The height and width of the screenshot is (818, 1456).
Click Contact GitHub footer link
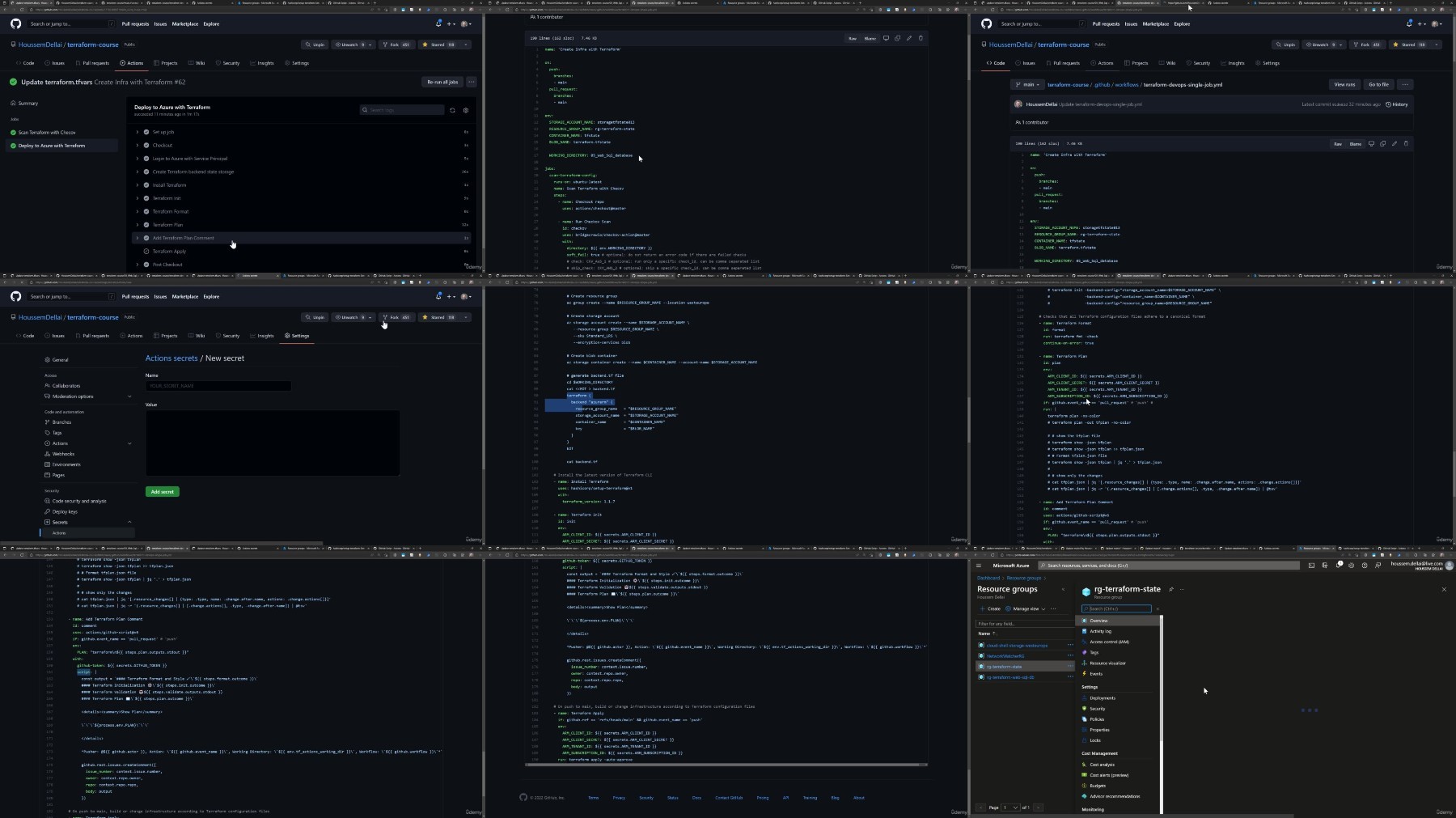[x=729, y=798]
